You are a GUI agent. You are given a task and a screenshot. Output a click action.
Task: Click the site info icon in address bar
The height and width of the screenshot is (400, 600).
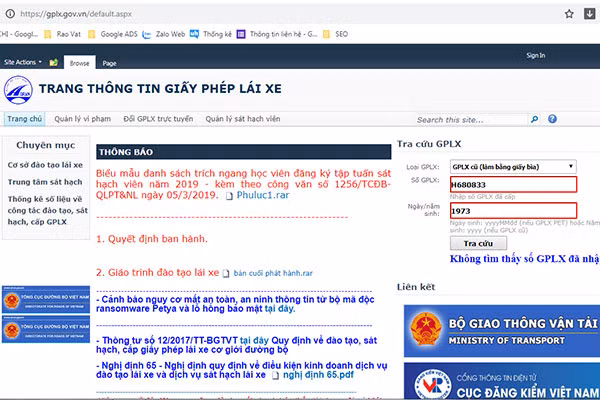point(10,14)
